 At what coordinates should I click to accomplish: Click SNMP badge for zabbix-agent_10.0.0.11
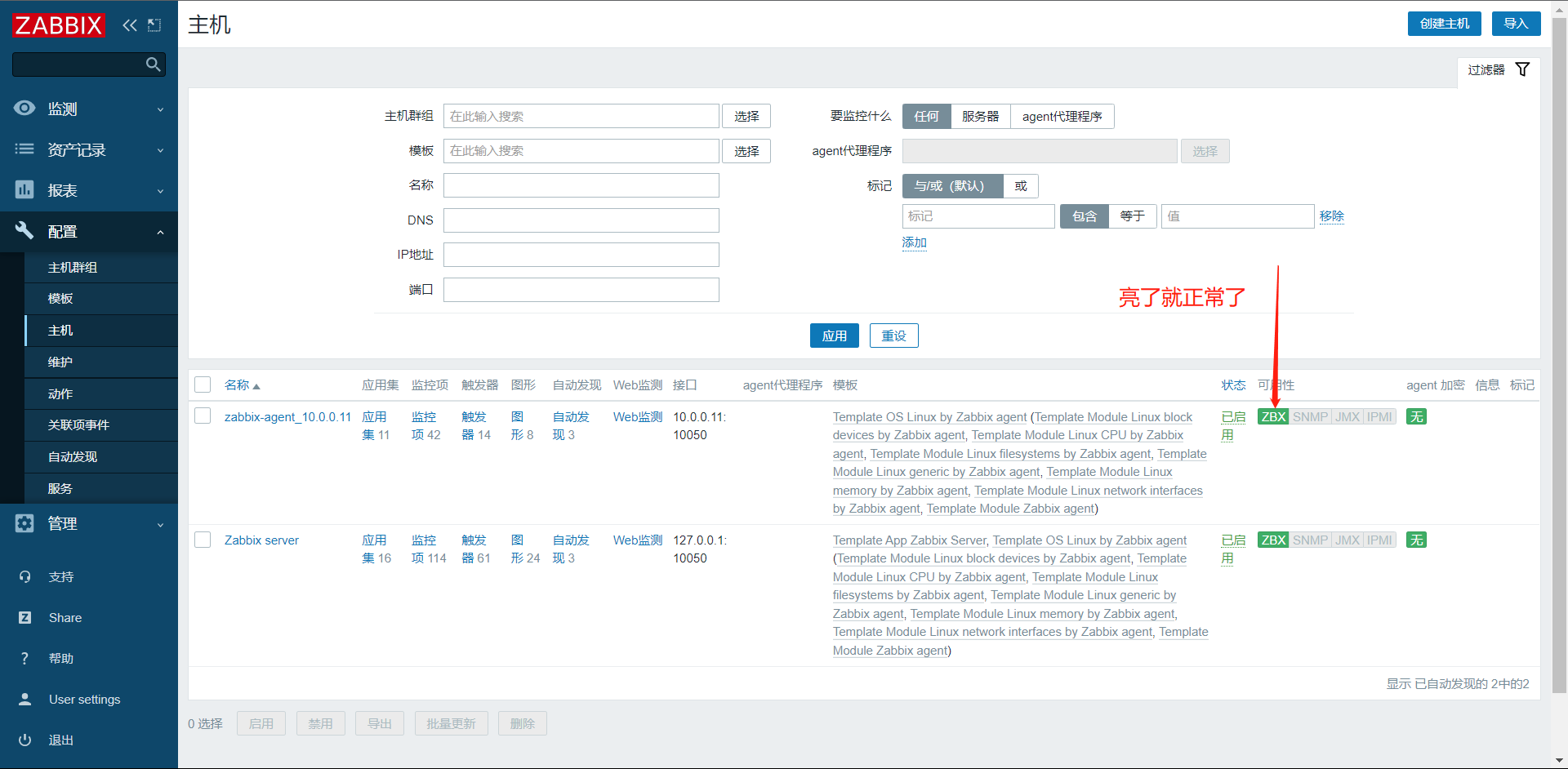tap(1310, 417)
